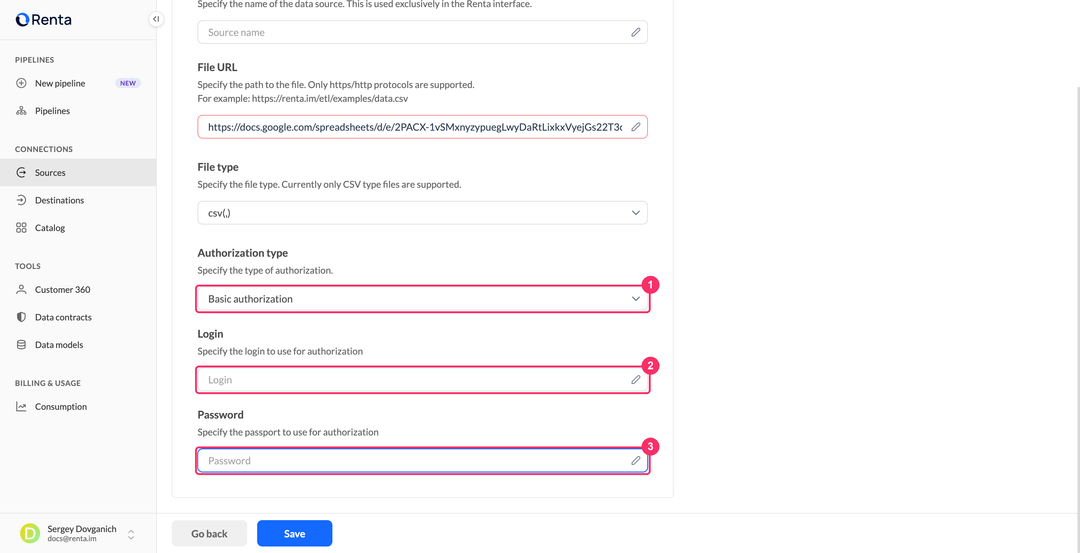Click the Consumption chart icon

pos(21,407)
